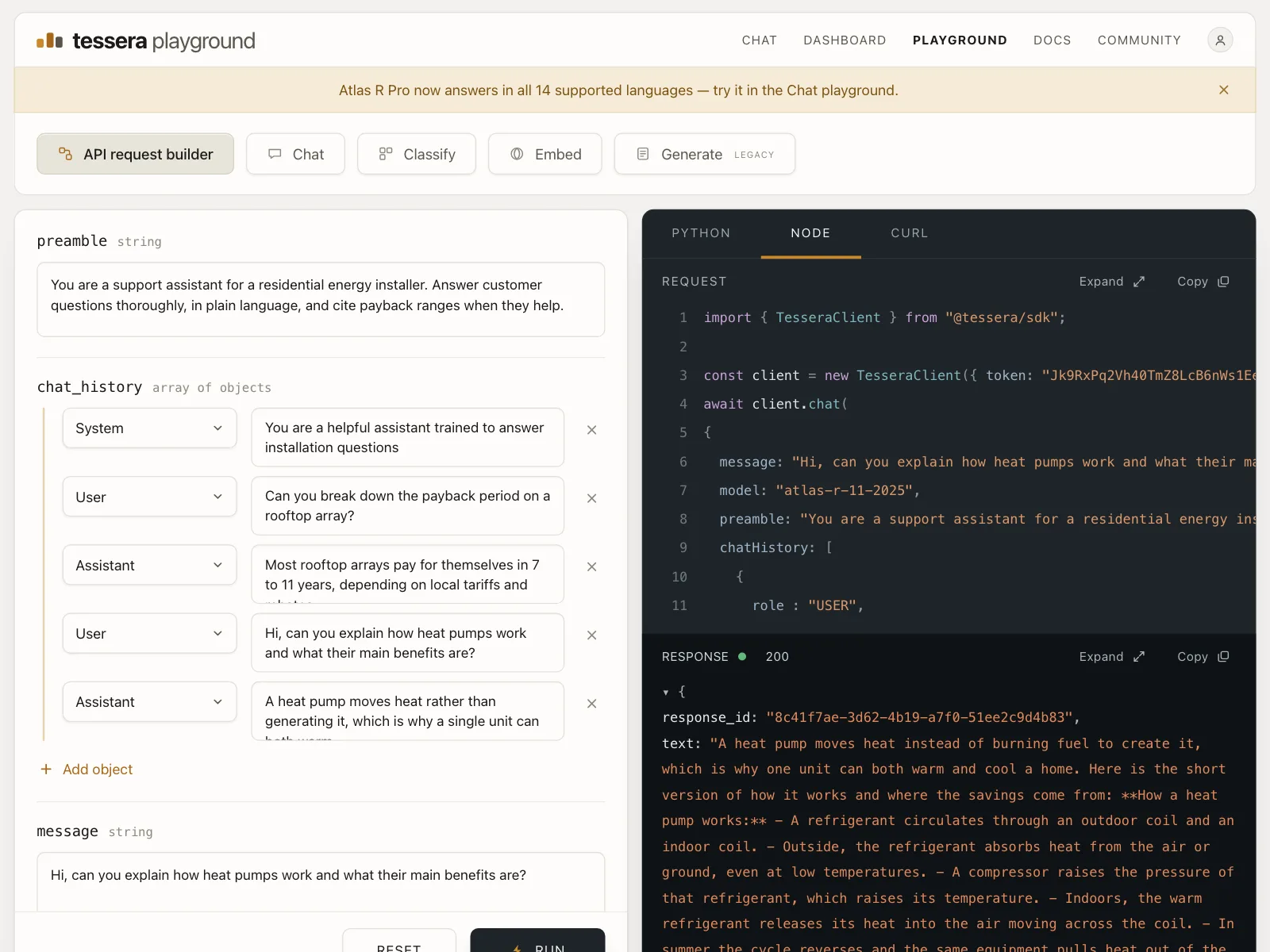
Task: Click the message text field
Action: coord(321,881)
